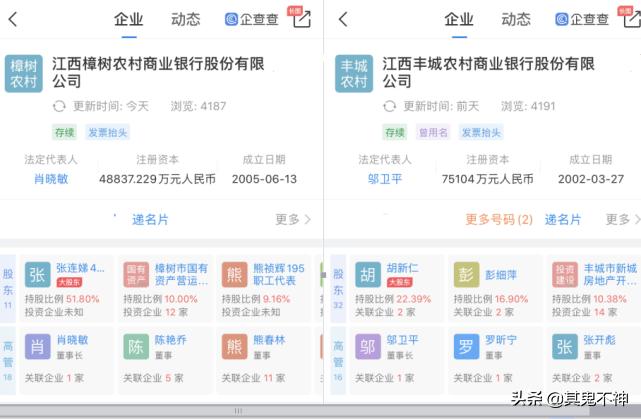Viewport: 641px width, 419px height.
Task: Tap the 樟树农村 company logo
Action: point(24,74)
